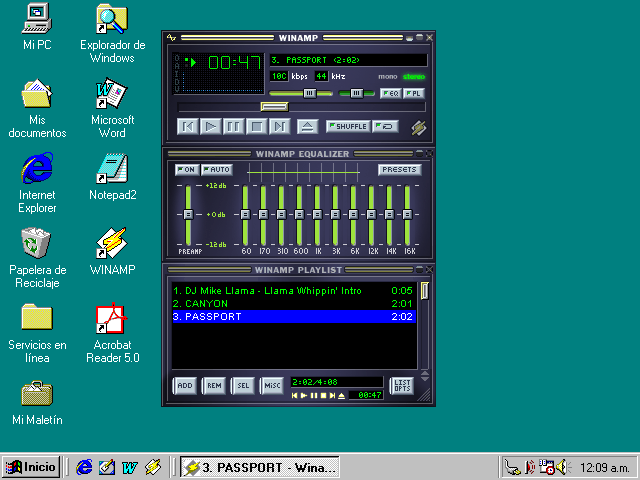Open the MISC menu in playlist
Image resolution: width=640 pixels, height=480 pixels.
click(x=272, y=386)
